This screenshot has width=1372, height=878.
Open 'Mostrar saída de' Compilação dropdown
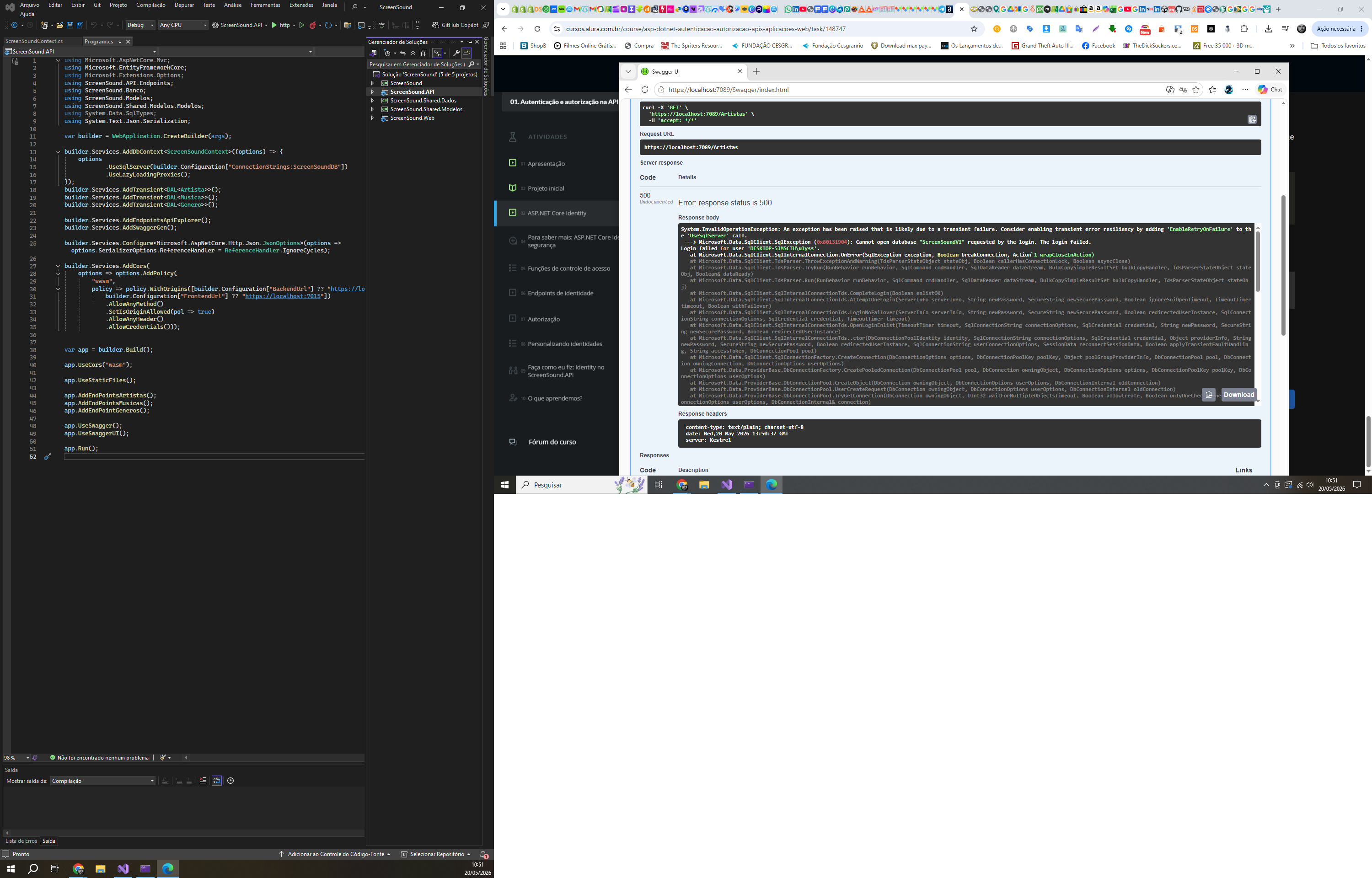click(102, 781)
